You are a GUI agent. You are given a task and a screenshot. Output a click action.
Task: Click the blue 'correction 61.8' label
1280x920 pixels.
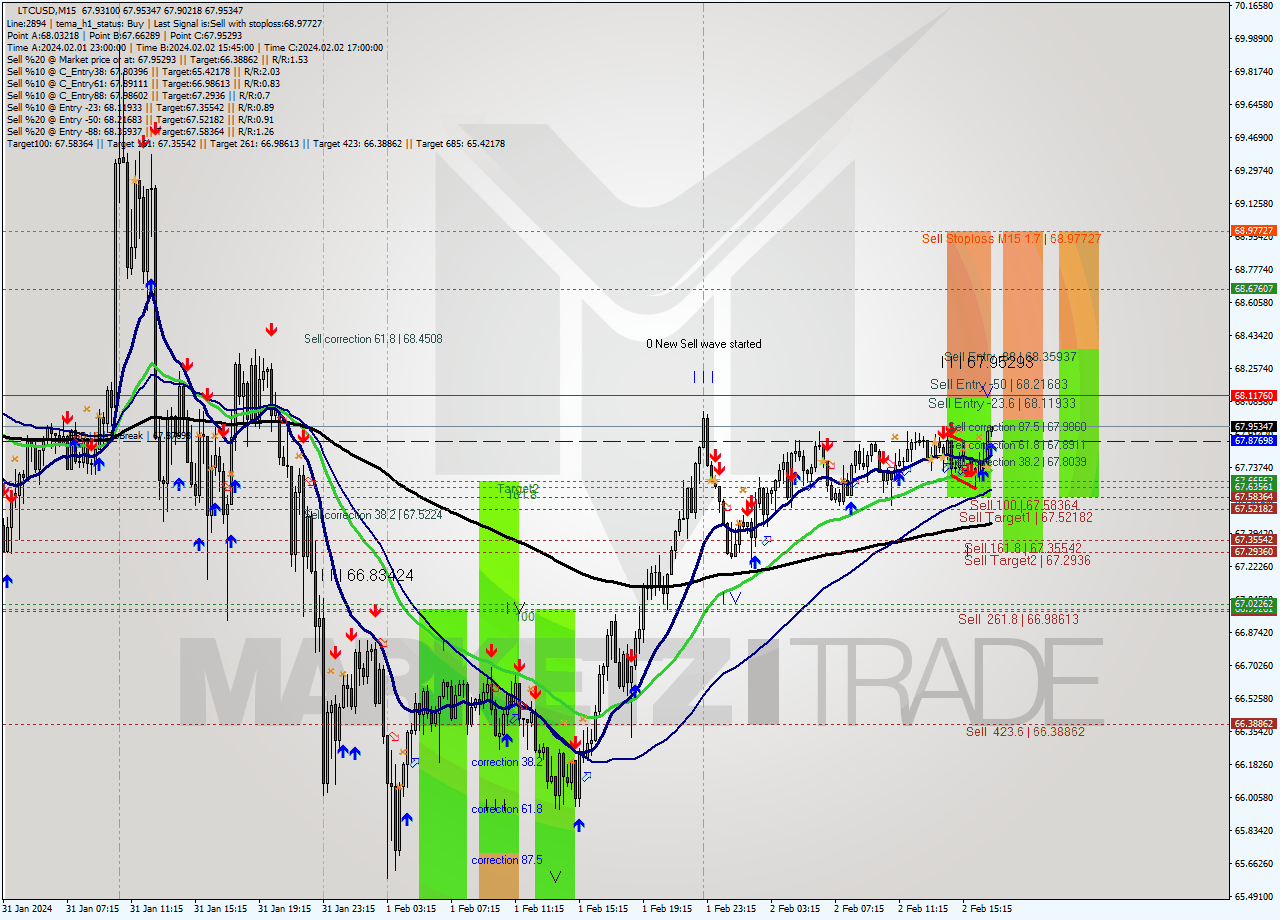point(507,809)
